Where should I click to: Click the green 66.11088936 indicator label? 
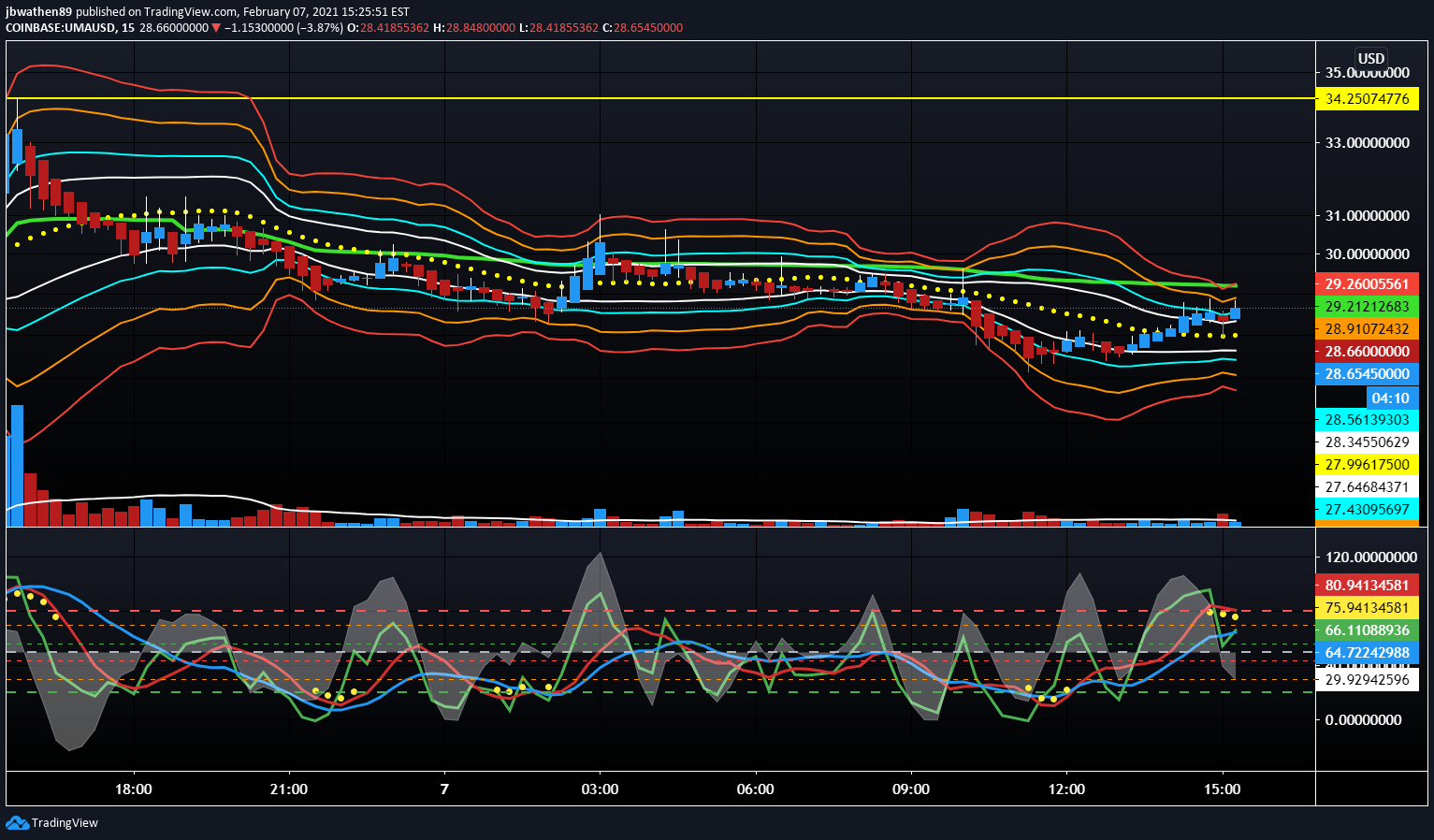tap(1367, 630)
